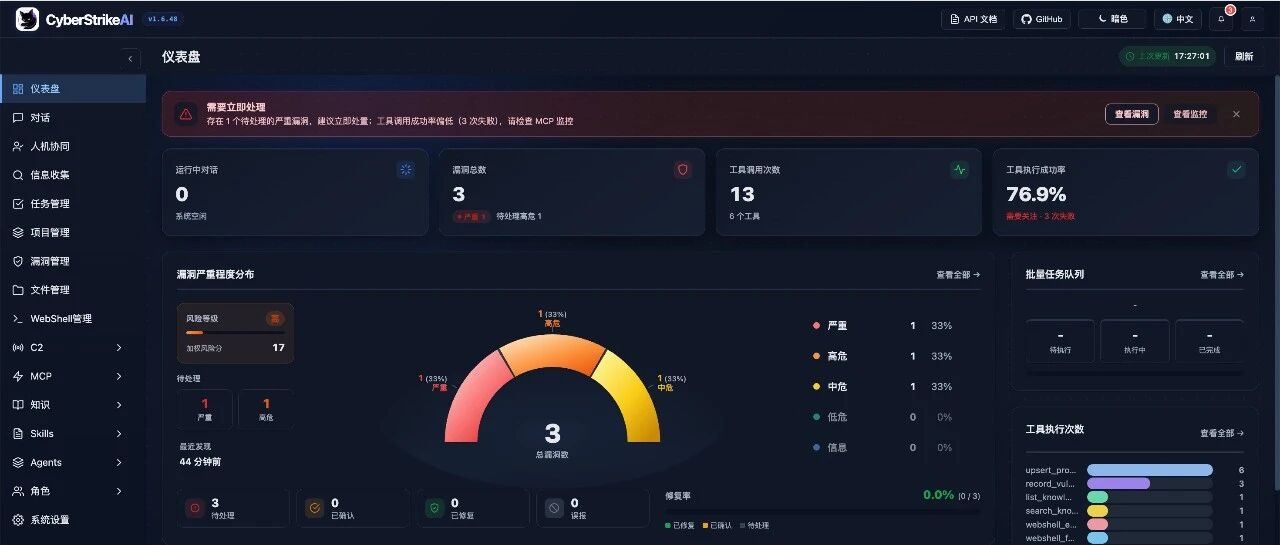This screenshot has height=545, width=1280.
Task: Open the notification bell icon
Action: pos(1221,19)
